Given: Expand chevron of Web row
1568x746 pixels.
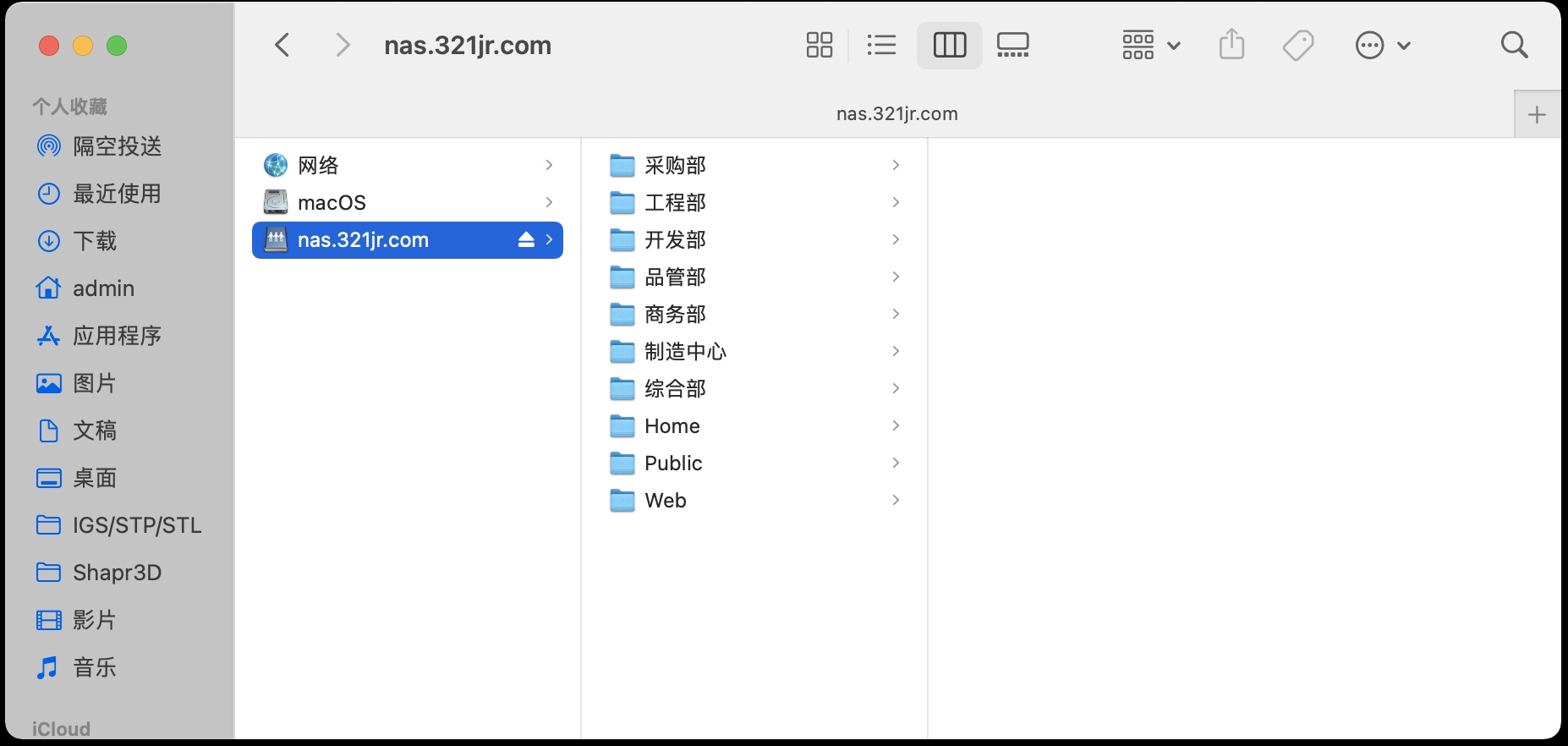Looking at the screenshot, I should [896, 500].
